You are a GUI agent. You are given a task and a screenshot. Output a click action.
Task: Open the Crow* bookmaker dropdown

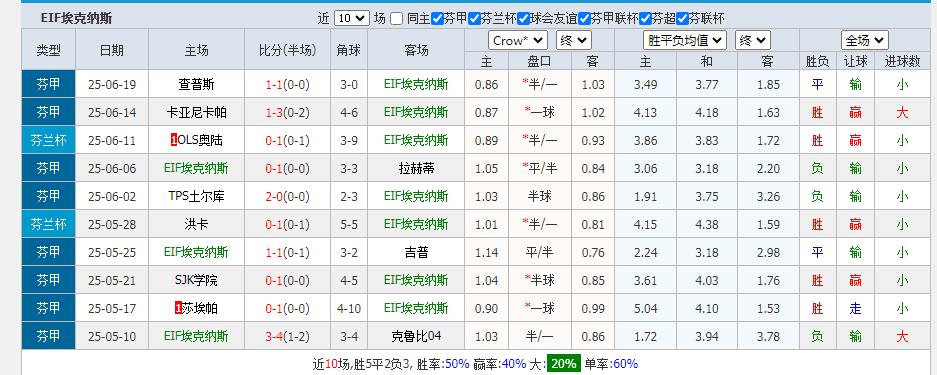[518, 41]
